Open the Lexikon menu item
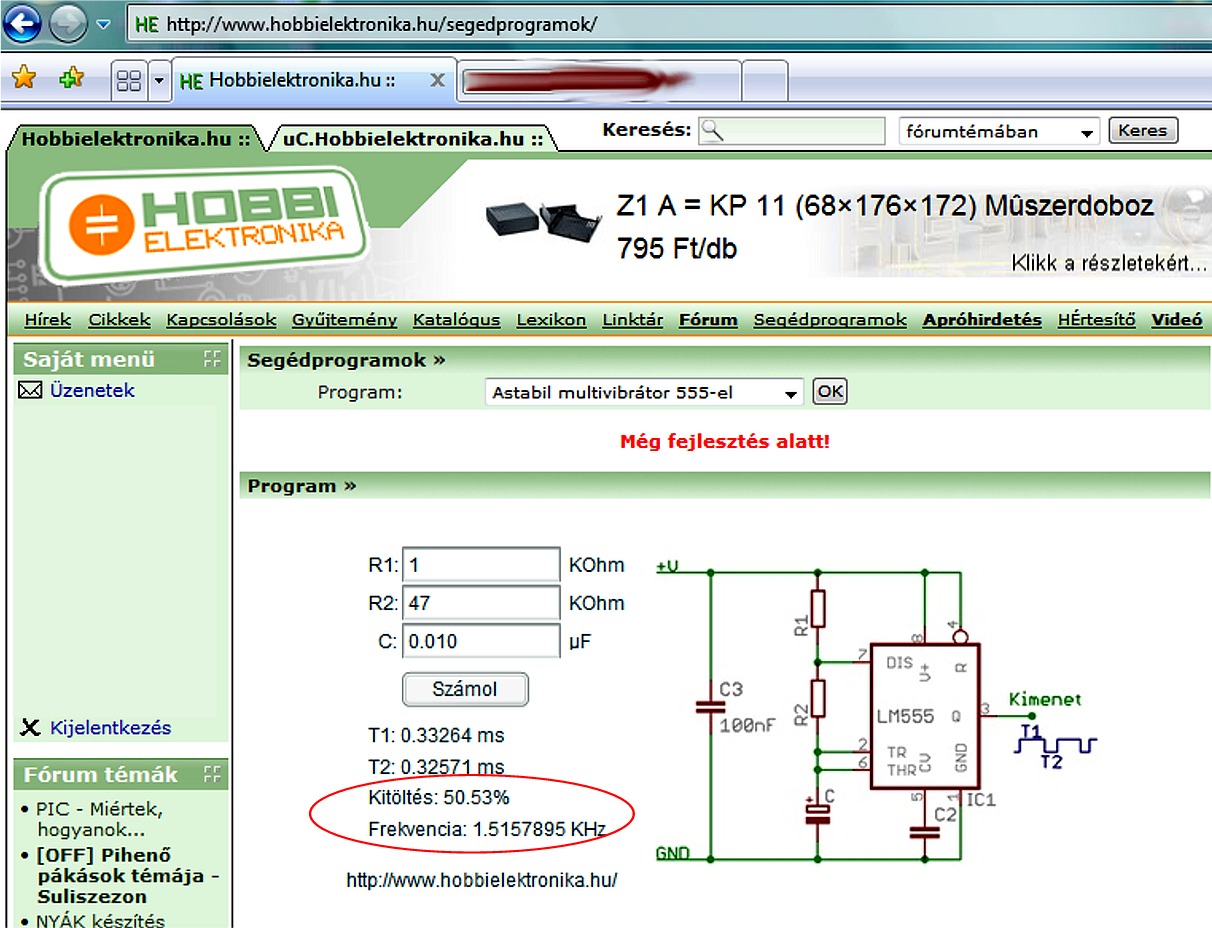The width and height of the screenshot is (1212, 928). point(551,320)
